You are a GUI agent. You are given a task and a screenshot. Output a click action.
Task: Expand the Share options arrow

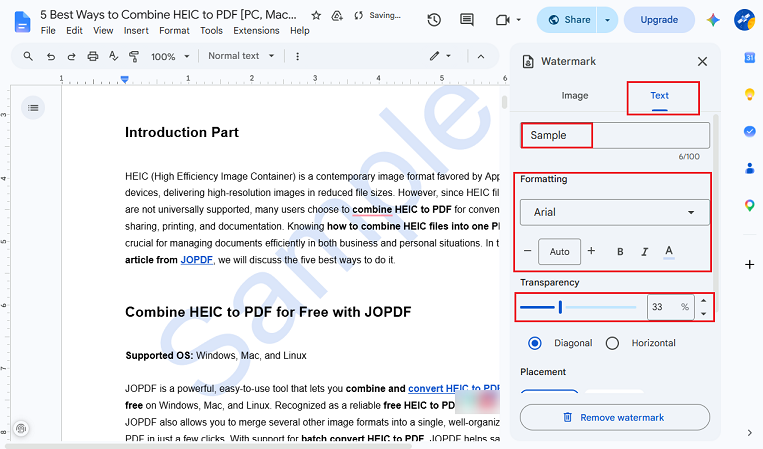click(607, 20)
